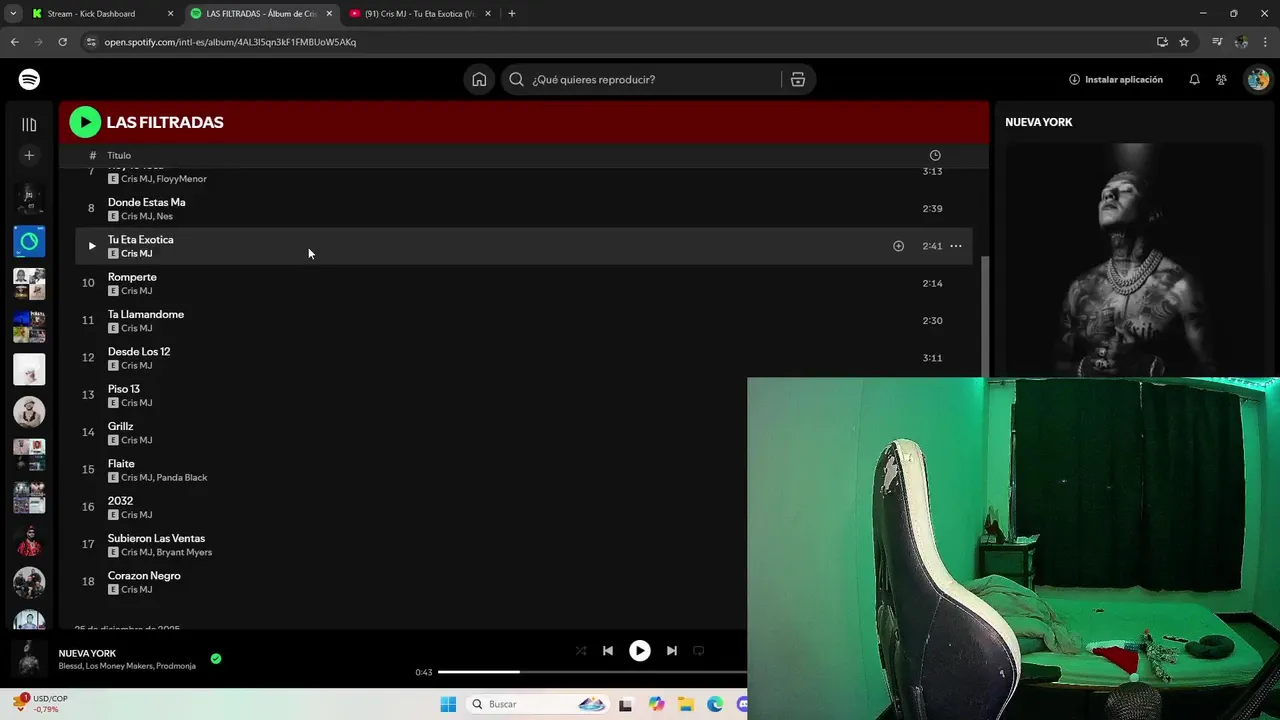Click the address bar URL
Screen dimensions: 1280x720
pyautogui.click(x=230, y=42)
